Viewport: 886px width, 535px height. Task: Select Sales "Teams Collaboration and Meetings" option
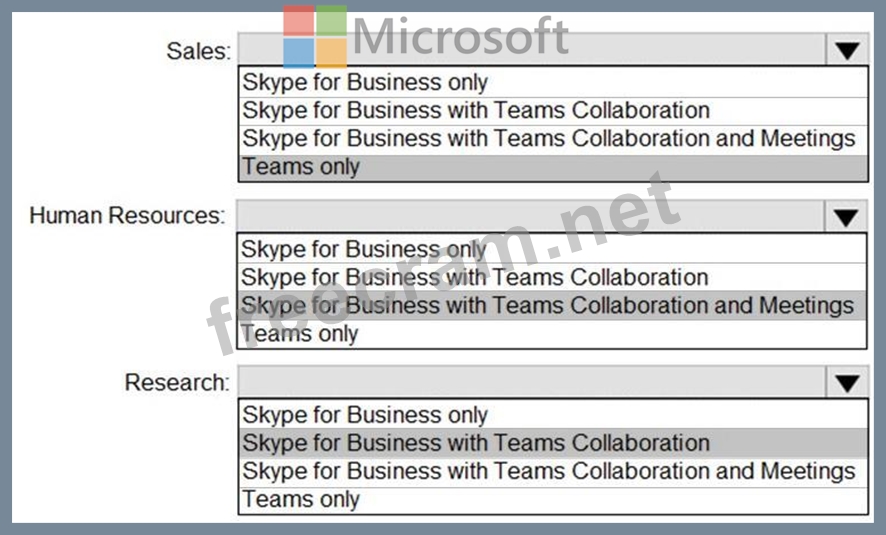click(x=549, y=138)
